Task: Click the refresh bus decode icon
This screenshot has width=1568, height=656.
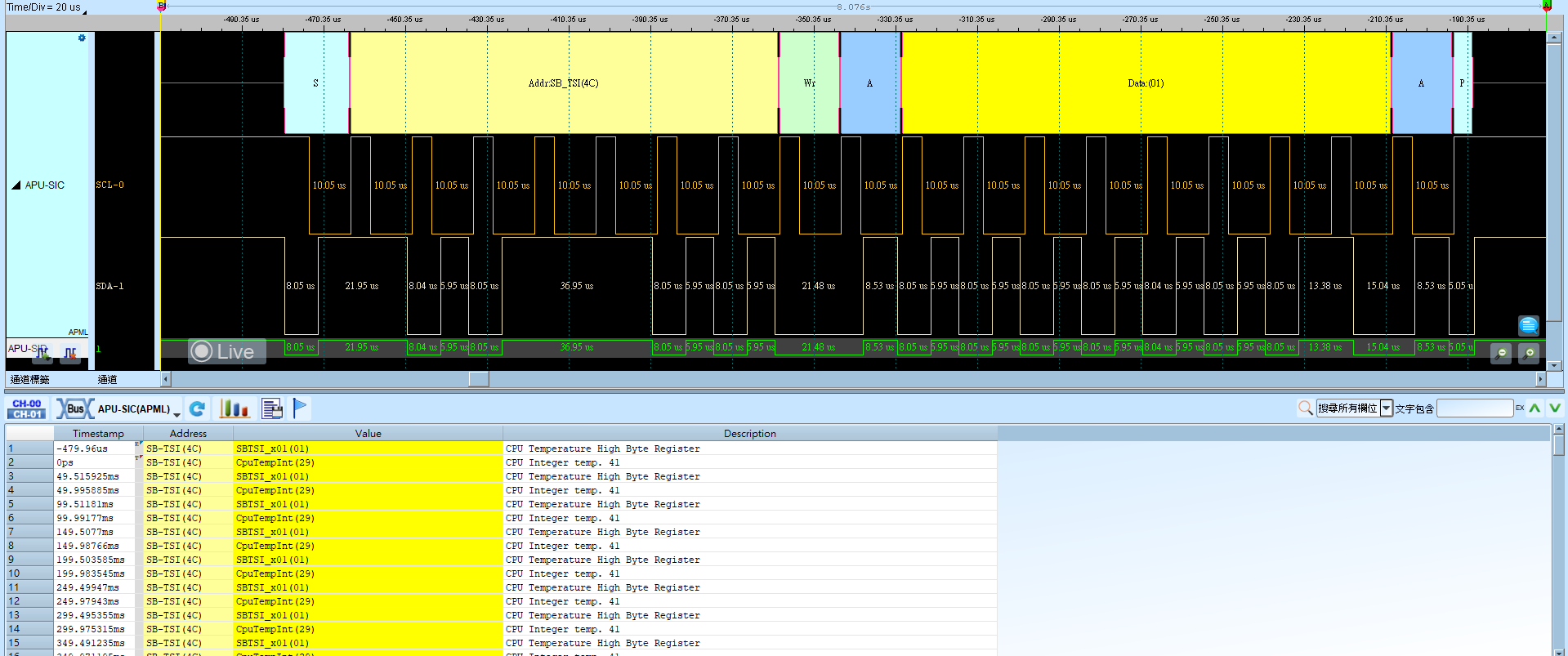Action: [x=197, y=408]
